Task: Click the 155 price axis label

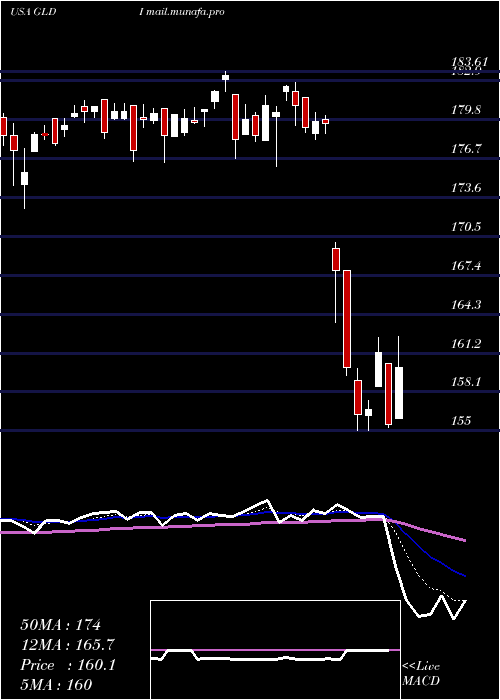Action: 461,421
